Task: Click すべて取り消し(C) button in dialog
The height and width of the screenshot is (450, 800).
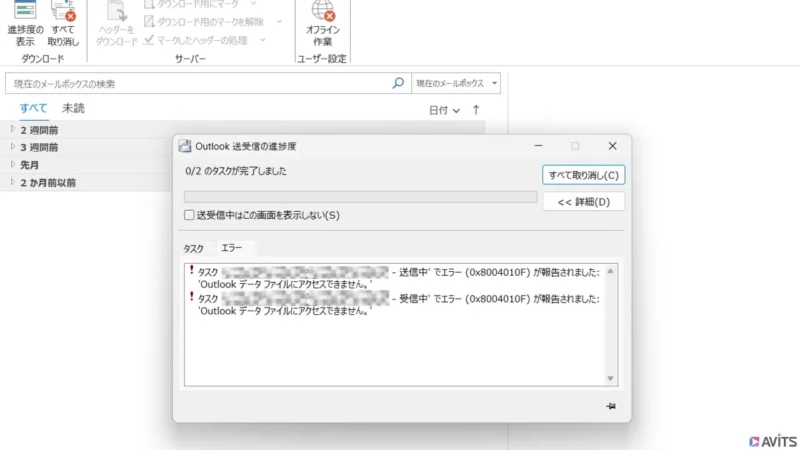Action: coord(583,175)
